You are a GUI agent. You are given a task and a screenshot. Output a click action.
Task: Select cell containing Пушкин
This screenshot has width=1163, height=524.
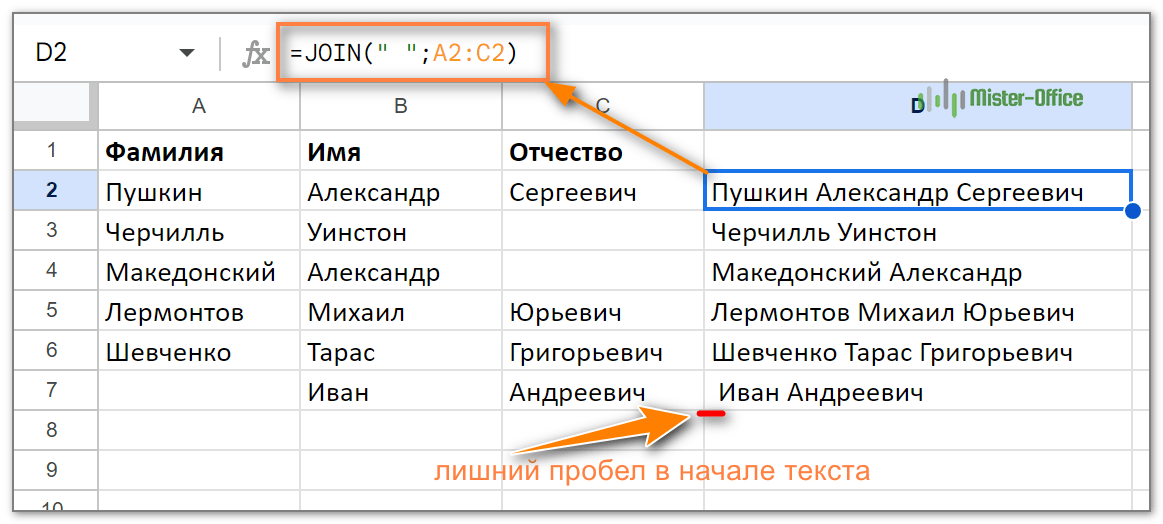tap(199, 191)
